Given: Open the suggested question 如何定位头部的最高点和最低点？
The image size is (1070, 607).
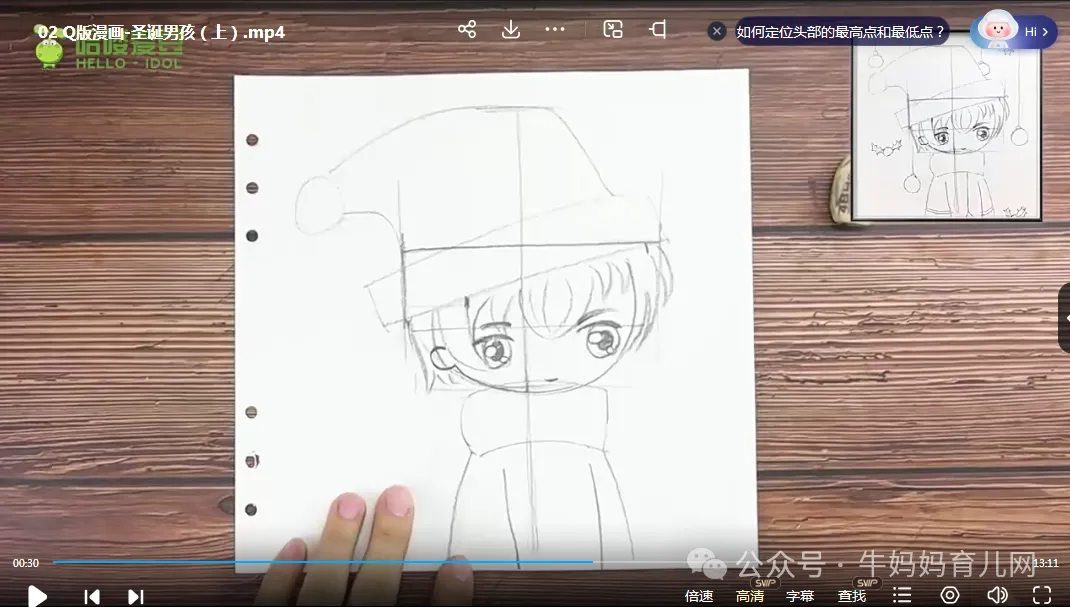Looking at the screenshot, I should click(x=840, y=31).
